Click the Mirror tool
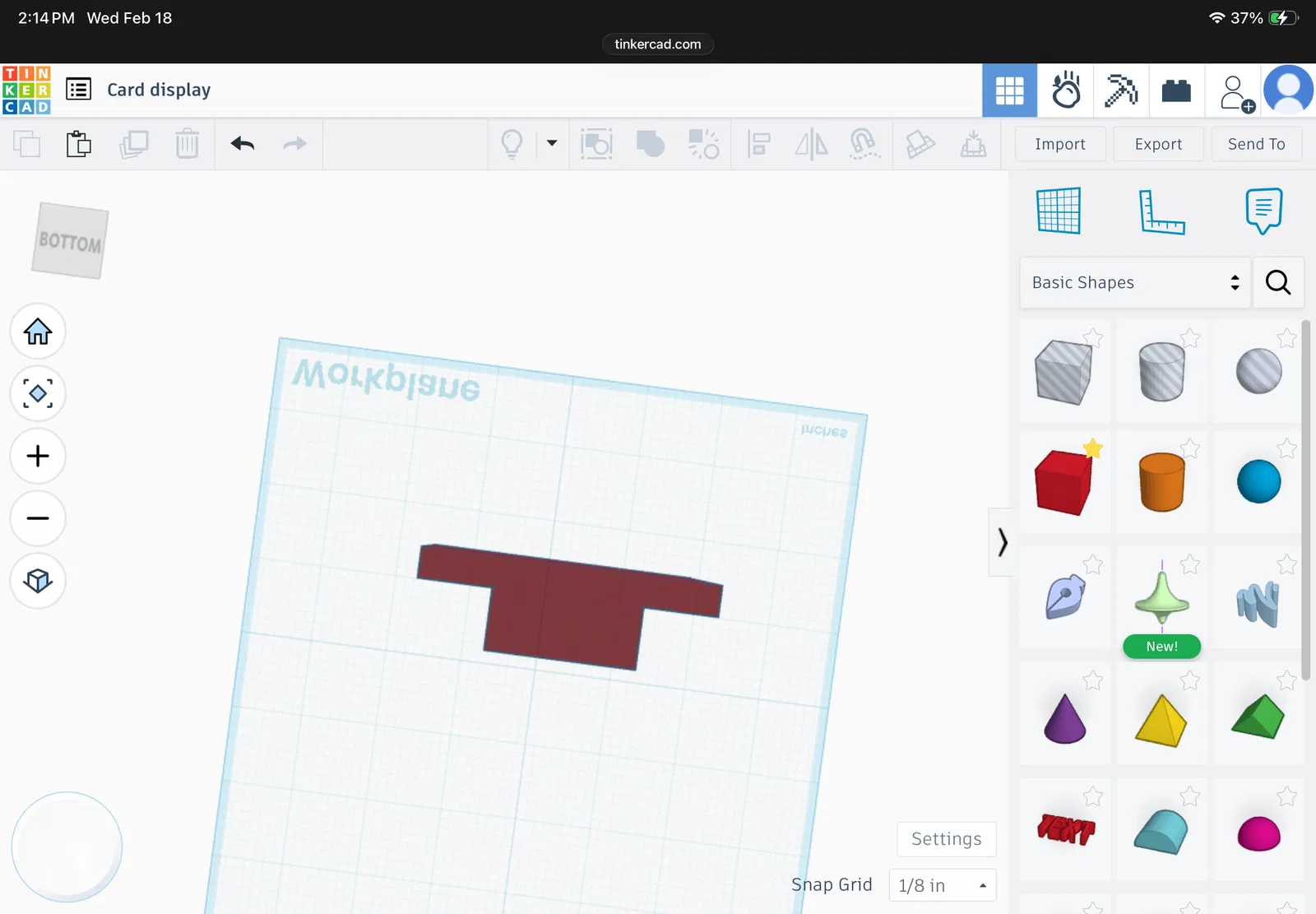 [x=812, y=144]
